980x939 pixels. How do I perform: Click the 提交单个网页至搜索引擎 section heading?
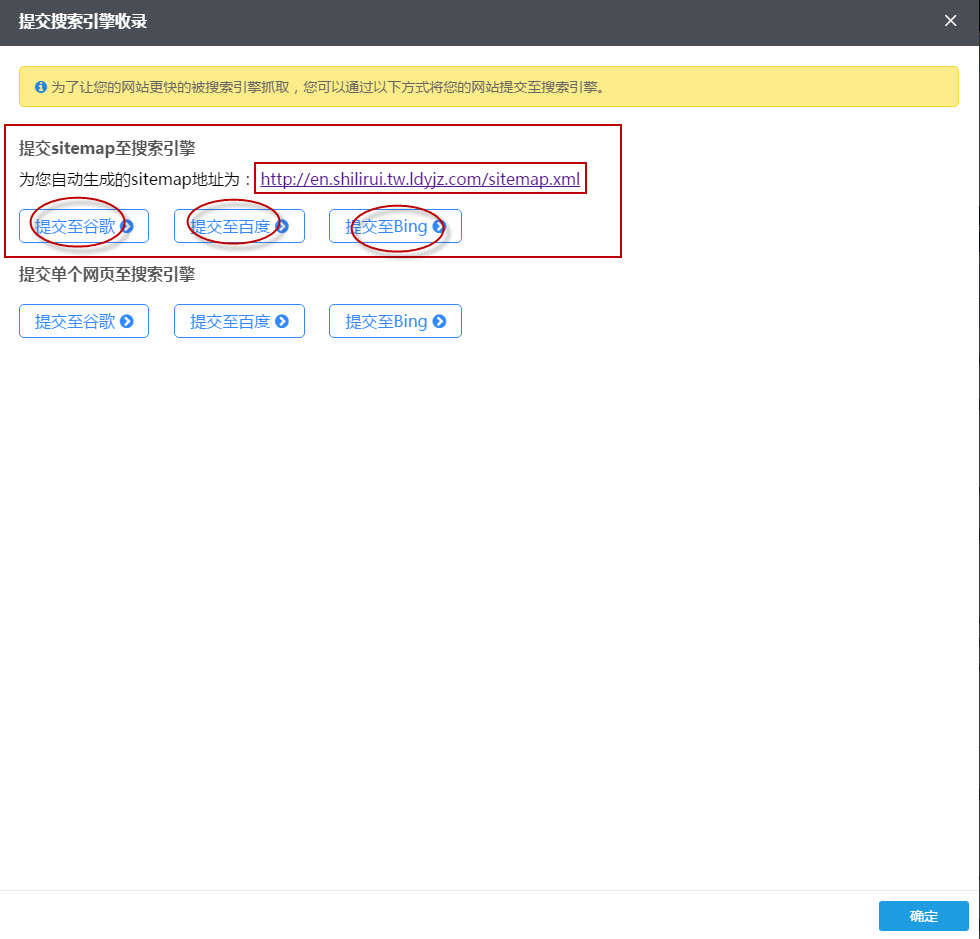click(107, 274)
